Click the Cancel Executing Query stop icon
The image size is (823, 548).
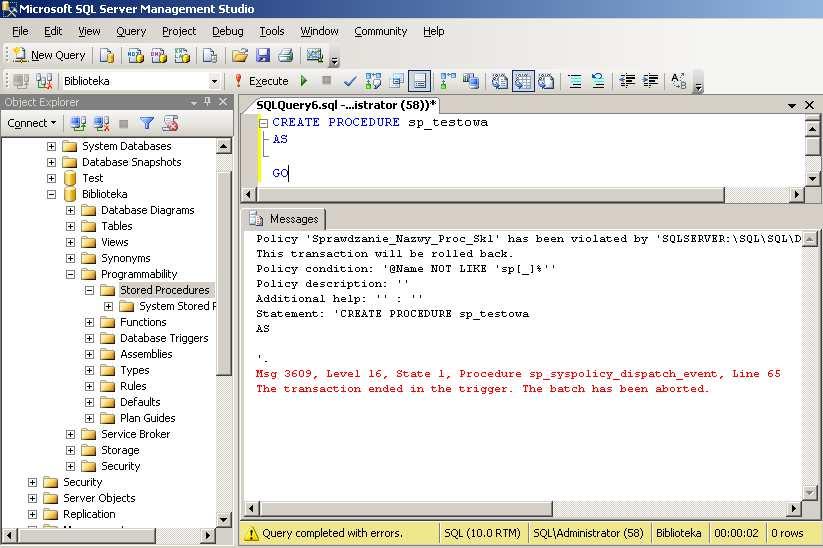[x=326, y=80]
